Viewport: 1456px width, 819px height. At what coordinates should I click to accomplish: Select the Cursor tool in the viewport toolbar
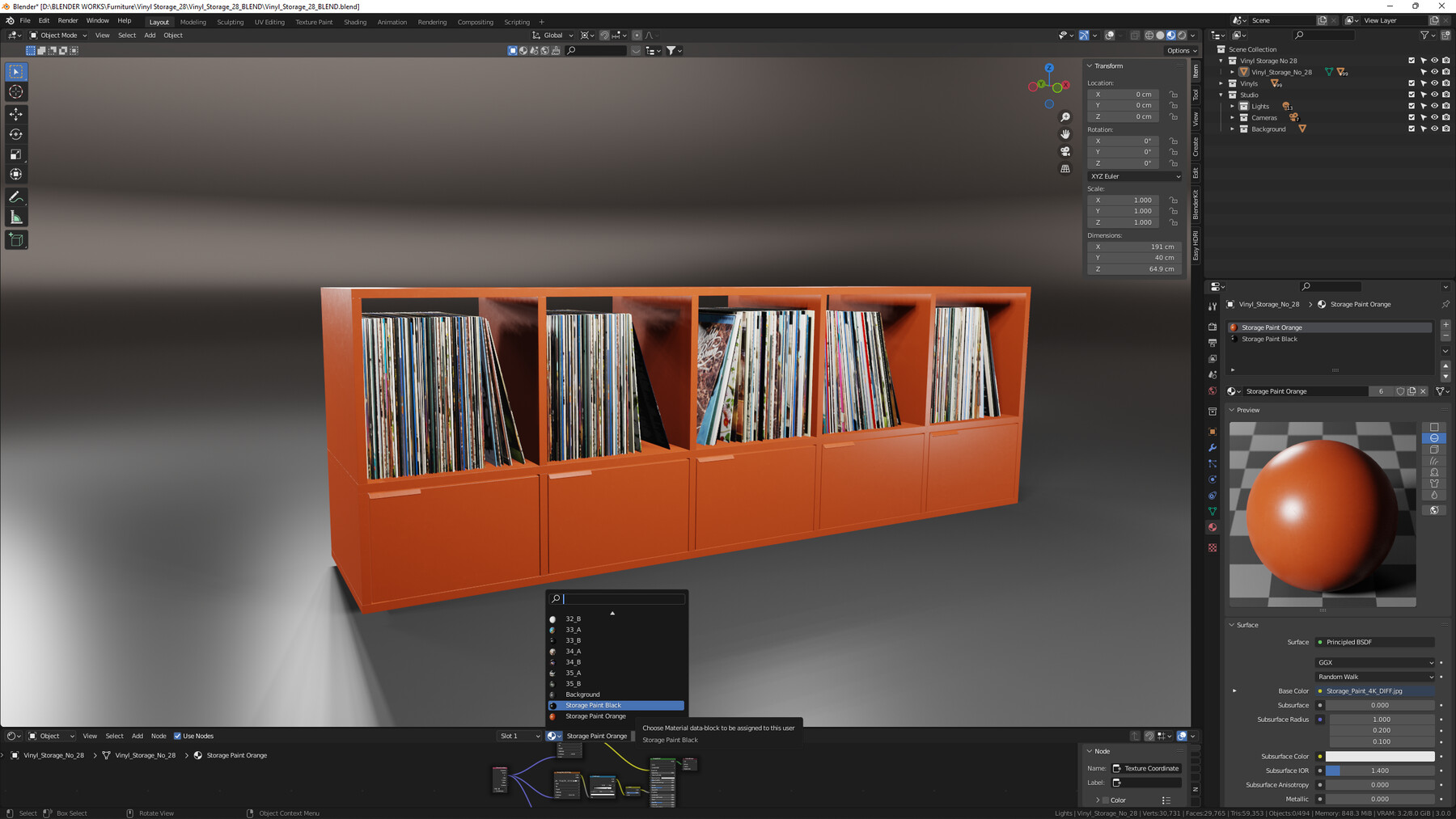(x=15, y=91)
